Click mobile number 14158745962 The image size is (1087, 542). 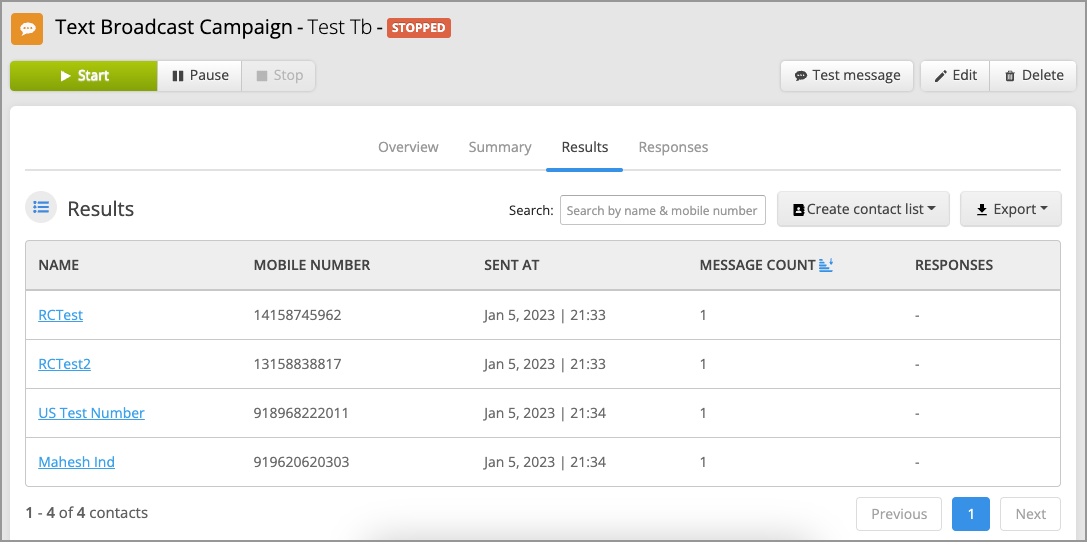297,315
